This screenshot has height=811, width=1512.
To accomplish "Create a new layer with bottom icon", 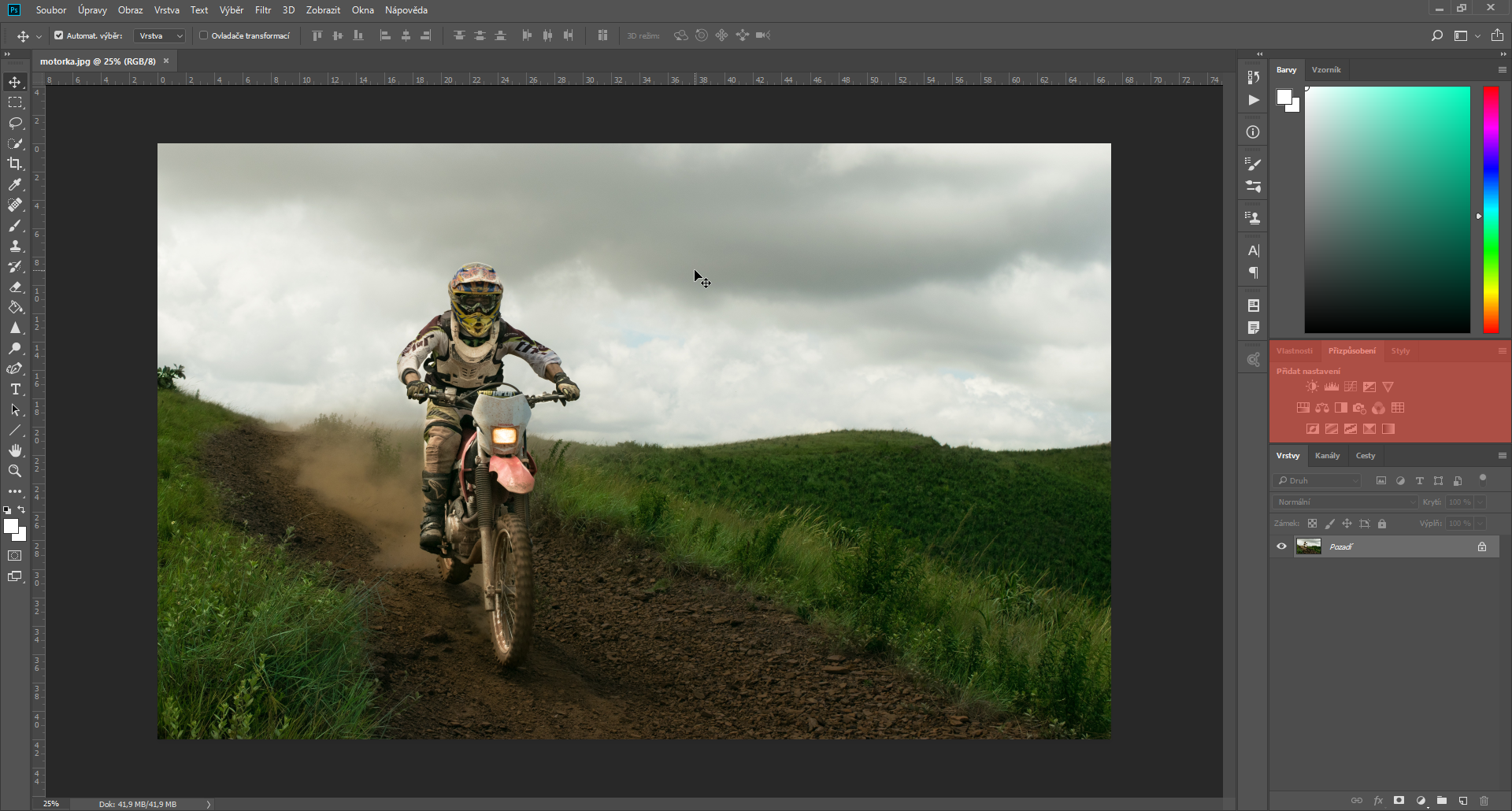I will point(1463,801).
